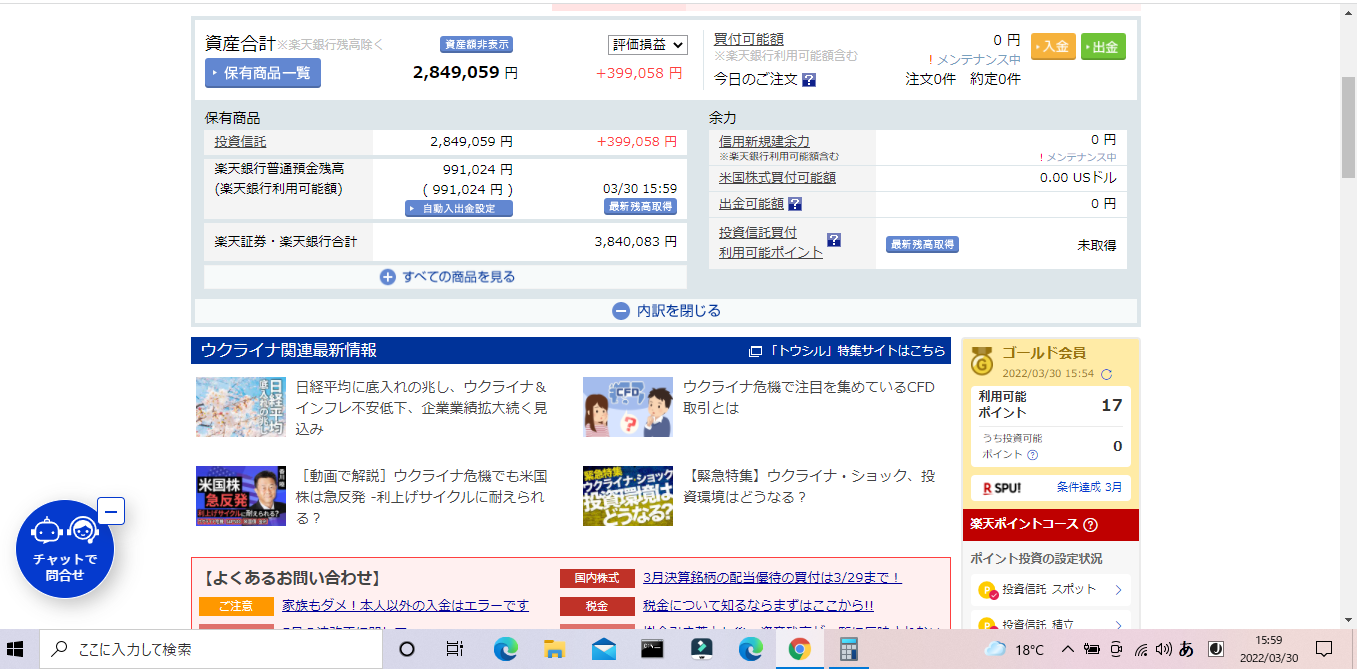Open the 米国株式買付可能額 link
The height and width of the screenshot is (669, 1357).
777,178
